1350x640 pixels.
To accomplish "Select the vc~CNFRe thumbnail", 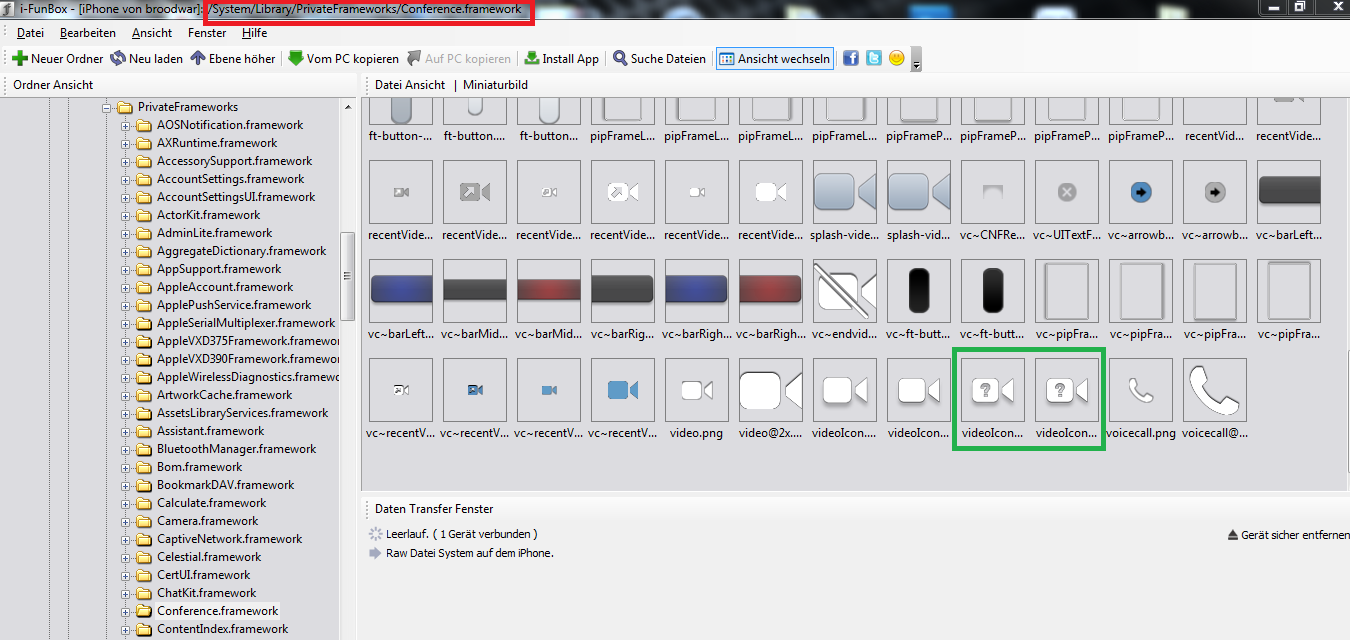I will (x=993, y=193).
